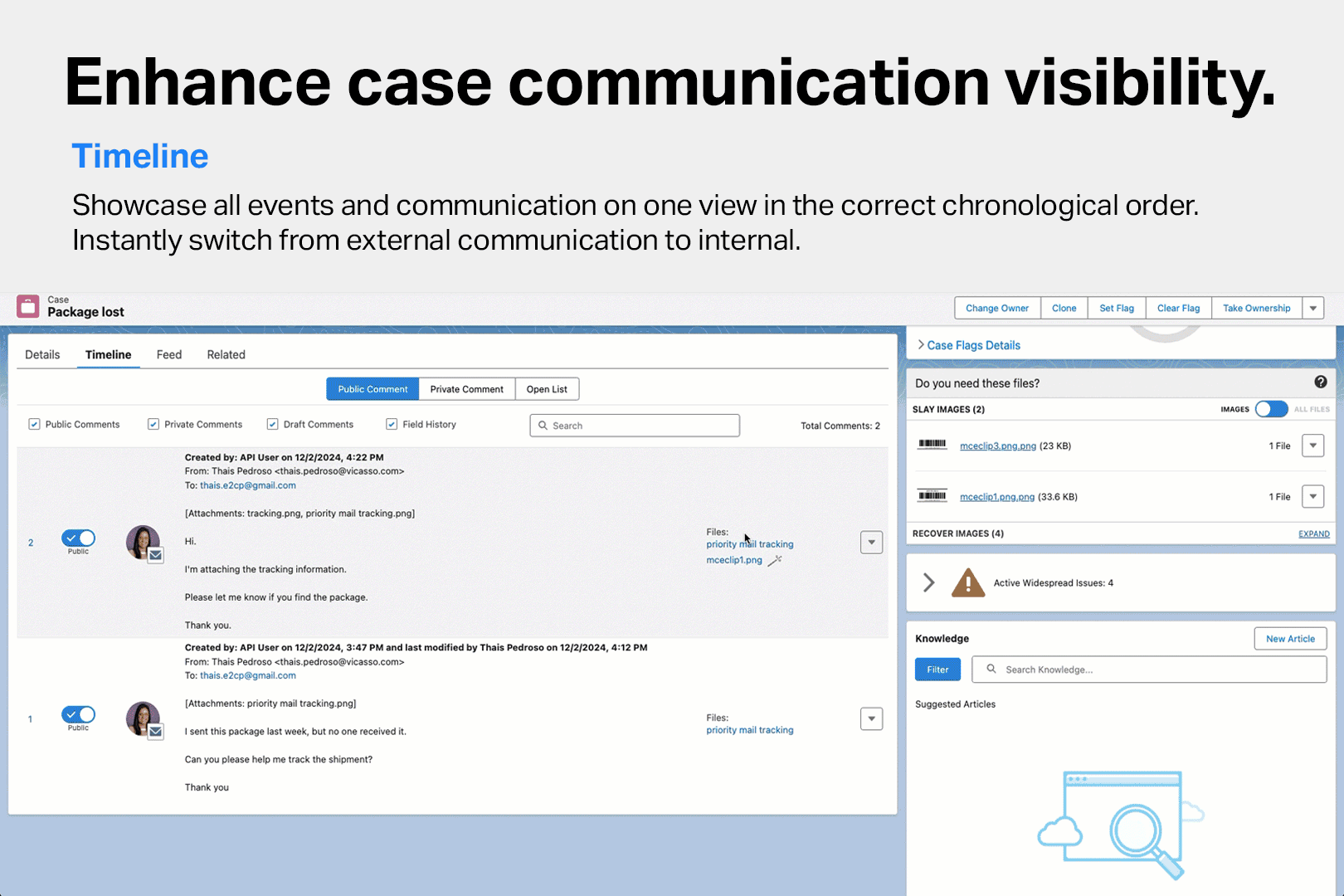The height and width of the screenshot is (896, 1344).
Task: Expand the Case Flags Details section
Action: click(969, 345)
